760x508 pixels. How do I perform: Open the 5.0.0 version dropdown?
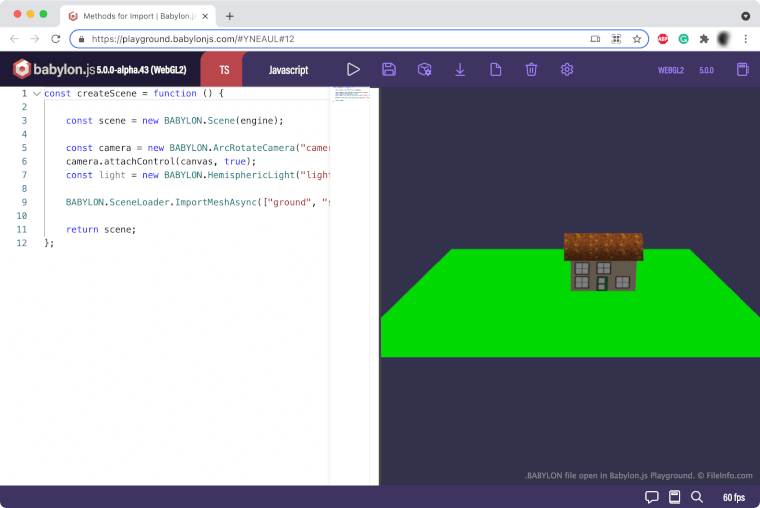[706, 70]
